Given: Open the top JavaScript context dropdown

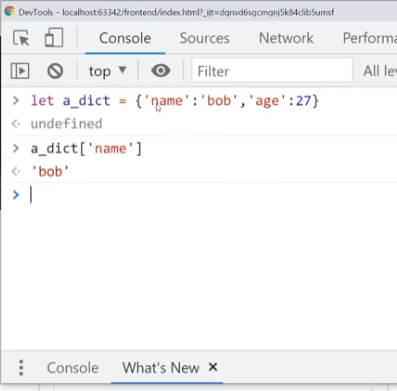Looking at the screenshot, I should pos(107,71).
